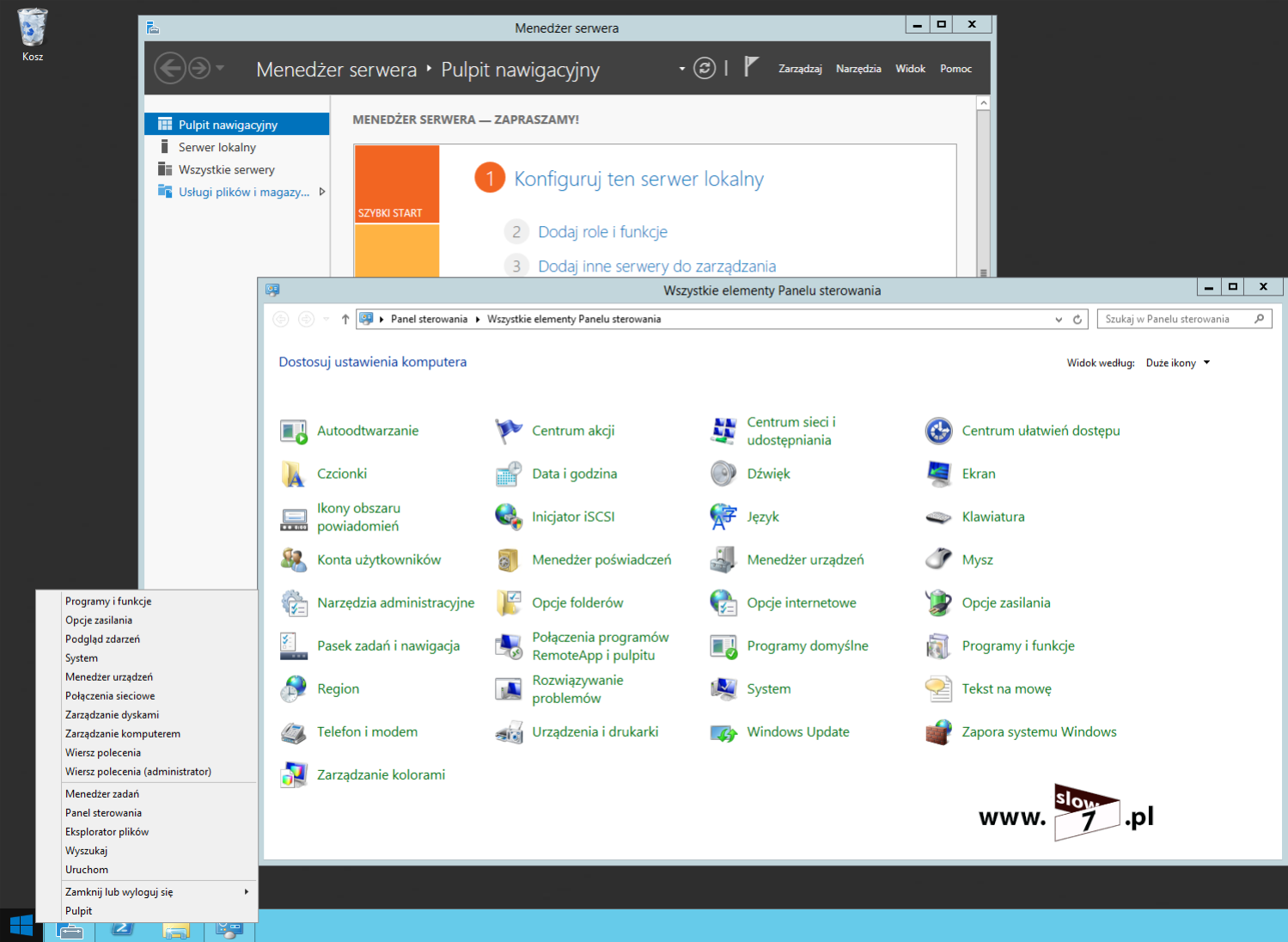This screenshot has width=1288, height=942.
Task: Click the Dodaj role i funkcje link
Action: [x=602, y=232]
